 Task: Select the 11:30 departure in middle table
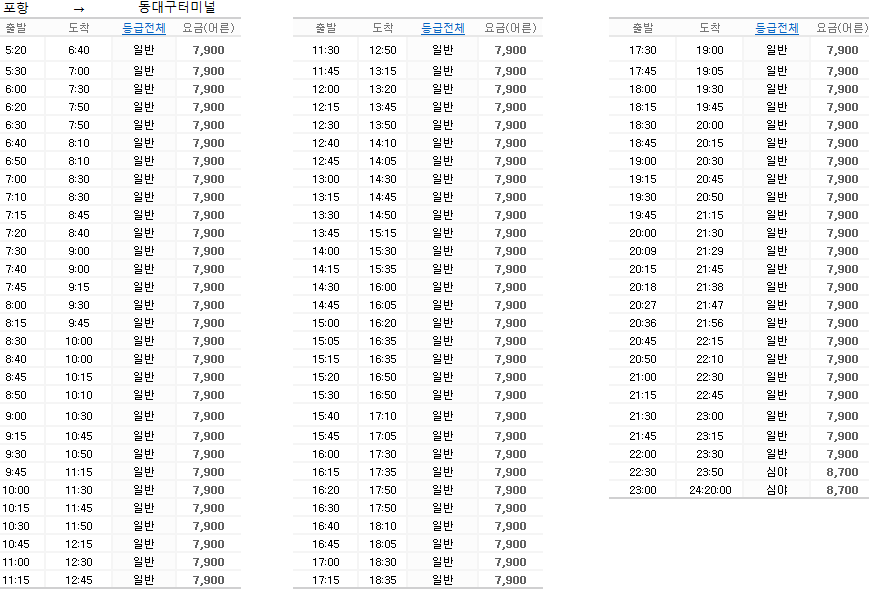[325, 50]
